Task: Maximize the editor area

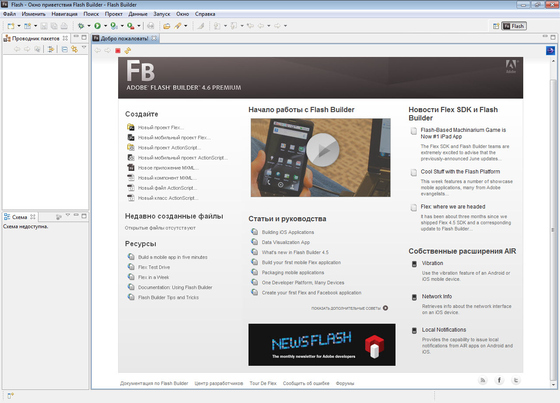Action: tap(553, 37)
